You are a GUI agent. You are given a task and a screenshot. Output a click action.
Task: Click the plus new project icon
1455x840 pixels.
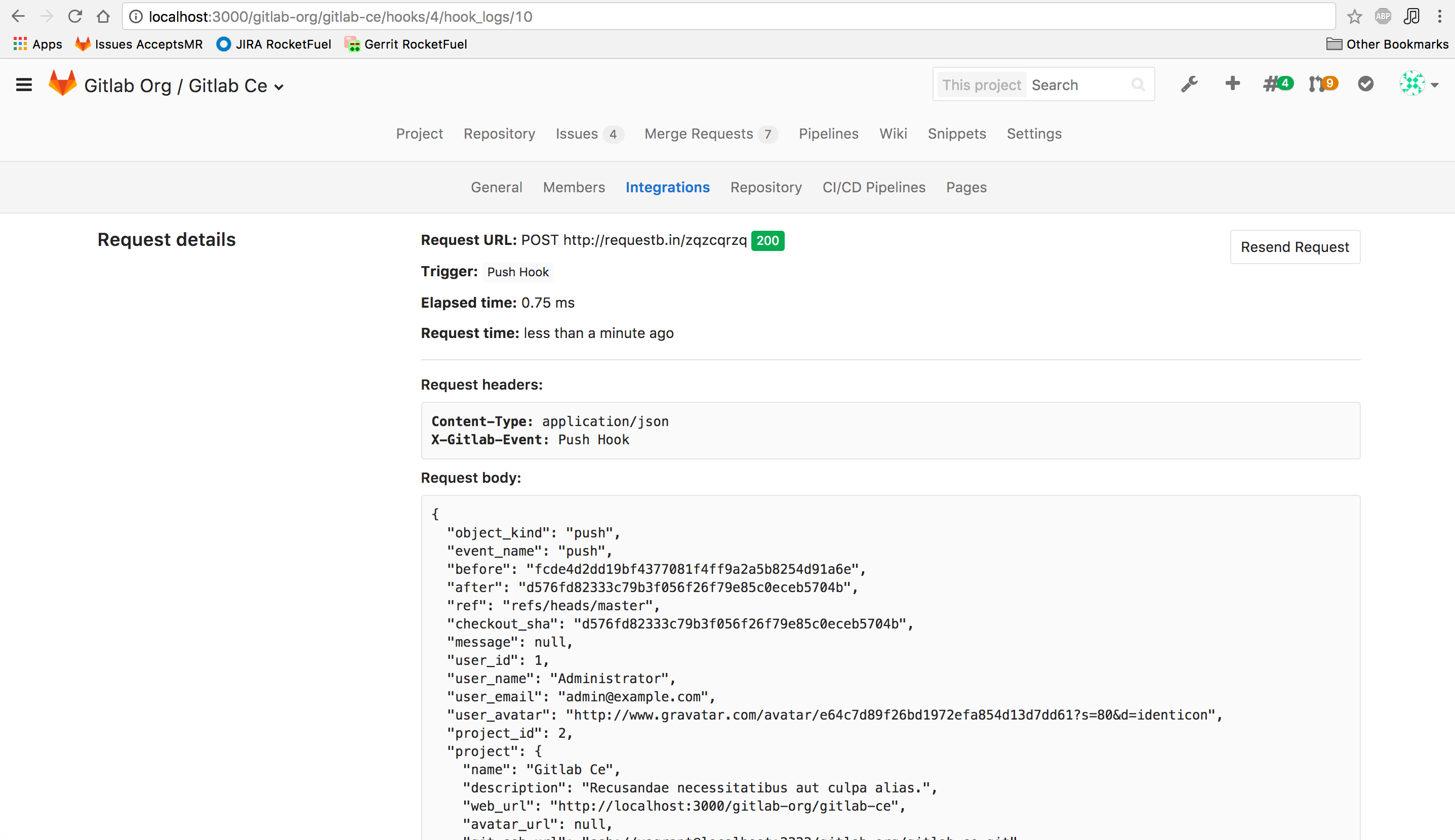1232,83
